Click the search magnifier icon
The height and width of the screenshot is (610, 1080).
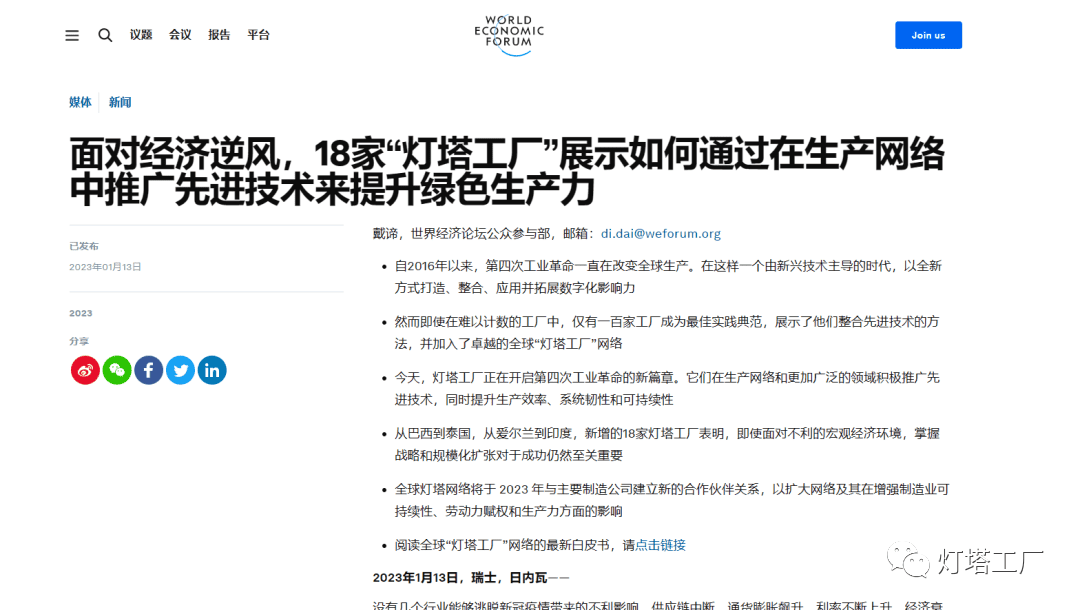[105, 35]
